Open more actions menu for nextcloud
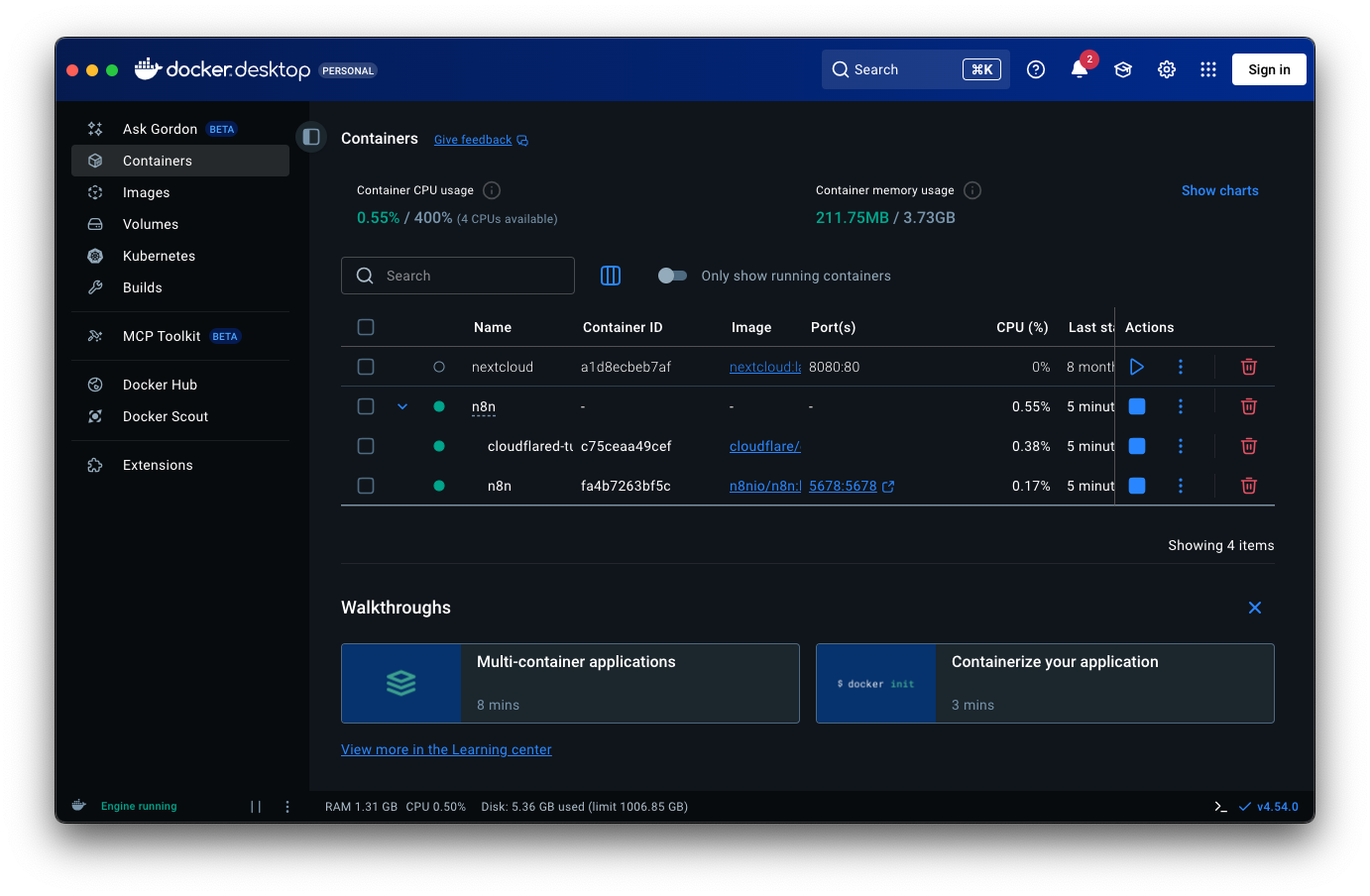1370x896 pixels. [1181, 367]
